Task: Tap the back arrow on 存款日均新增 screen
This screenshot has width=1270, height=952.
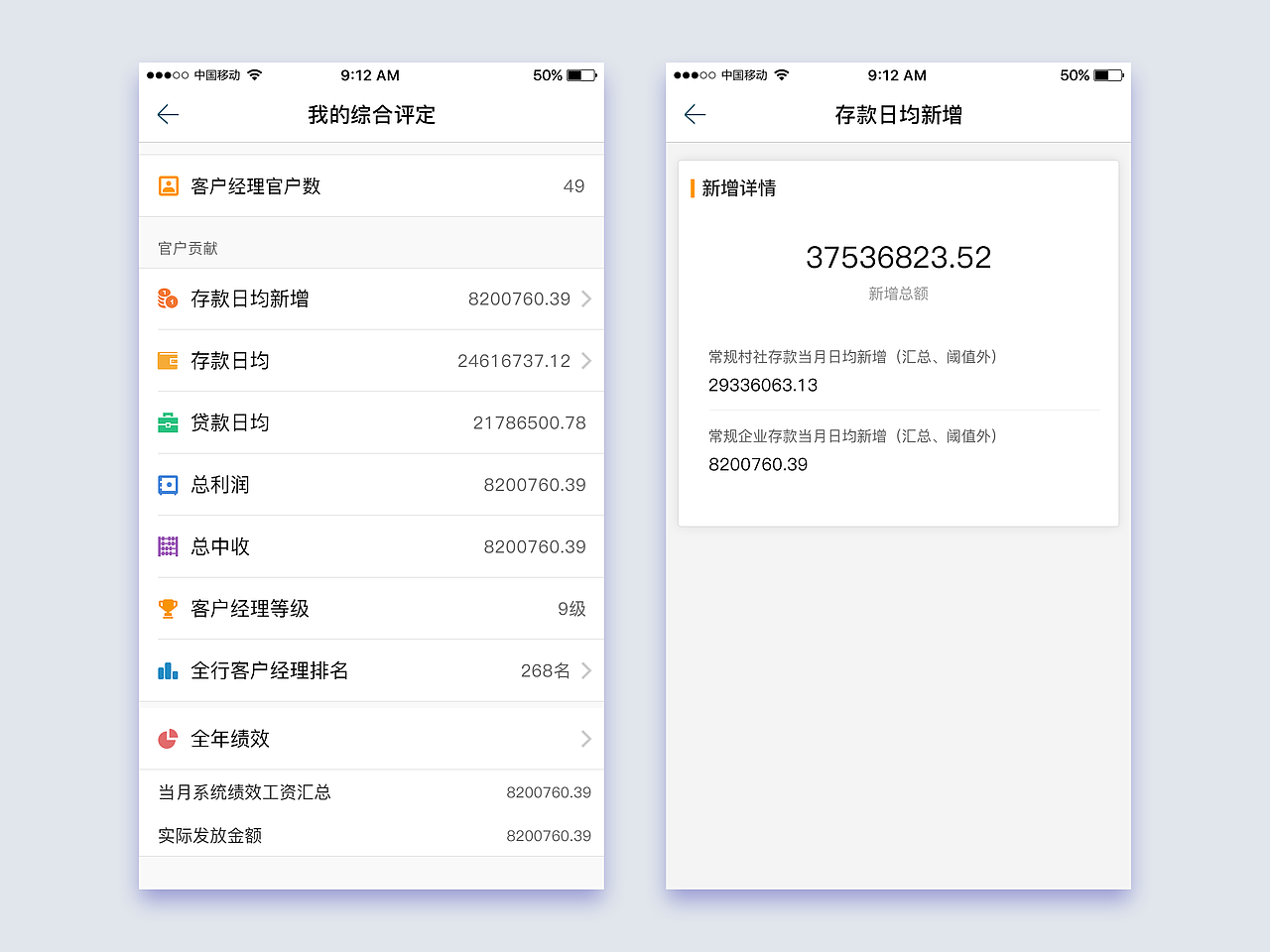Action: (695, 114)
